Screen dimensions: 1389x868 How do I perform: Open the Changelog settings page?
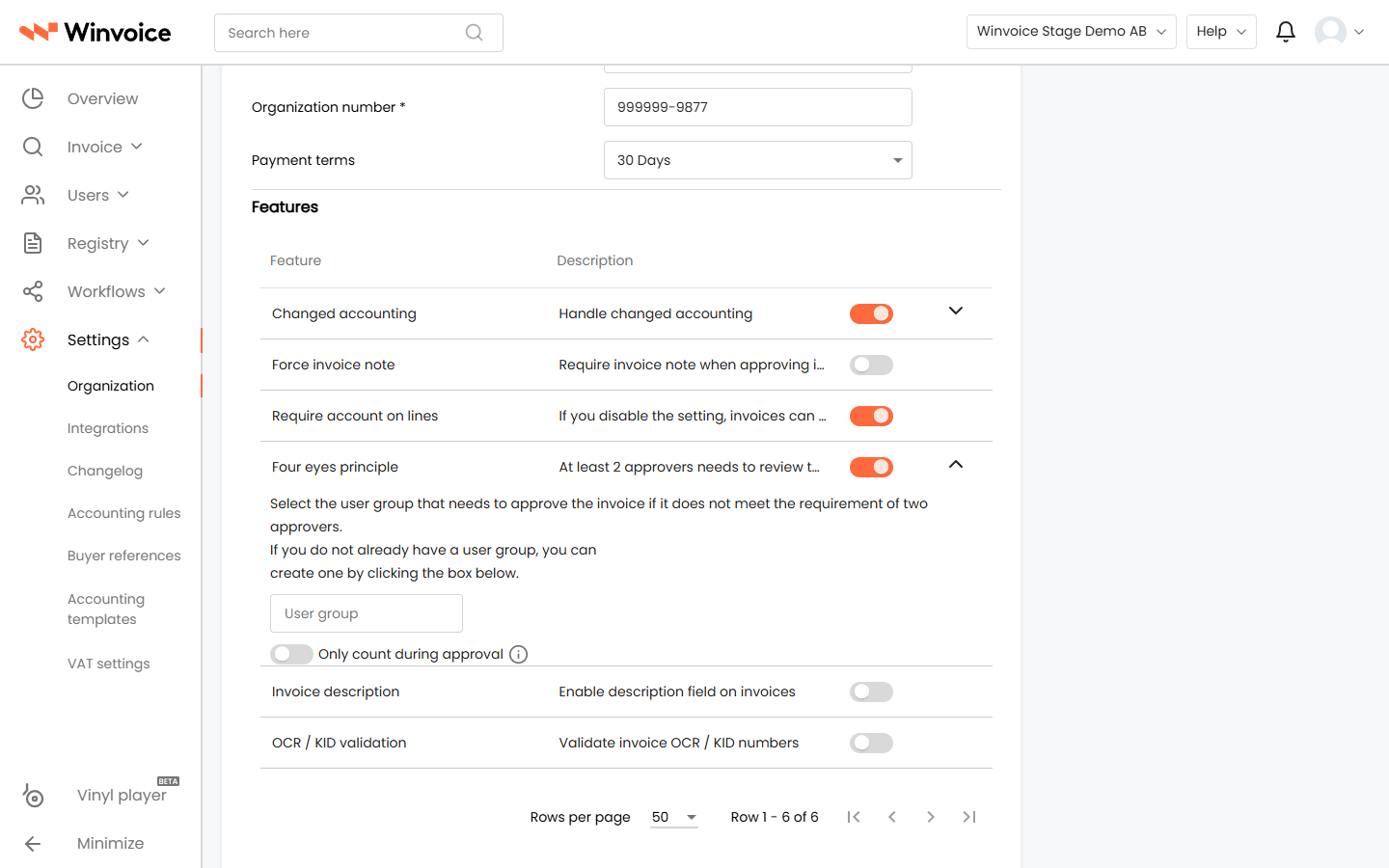point(105,471)
